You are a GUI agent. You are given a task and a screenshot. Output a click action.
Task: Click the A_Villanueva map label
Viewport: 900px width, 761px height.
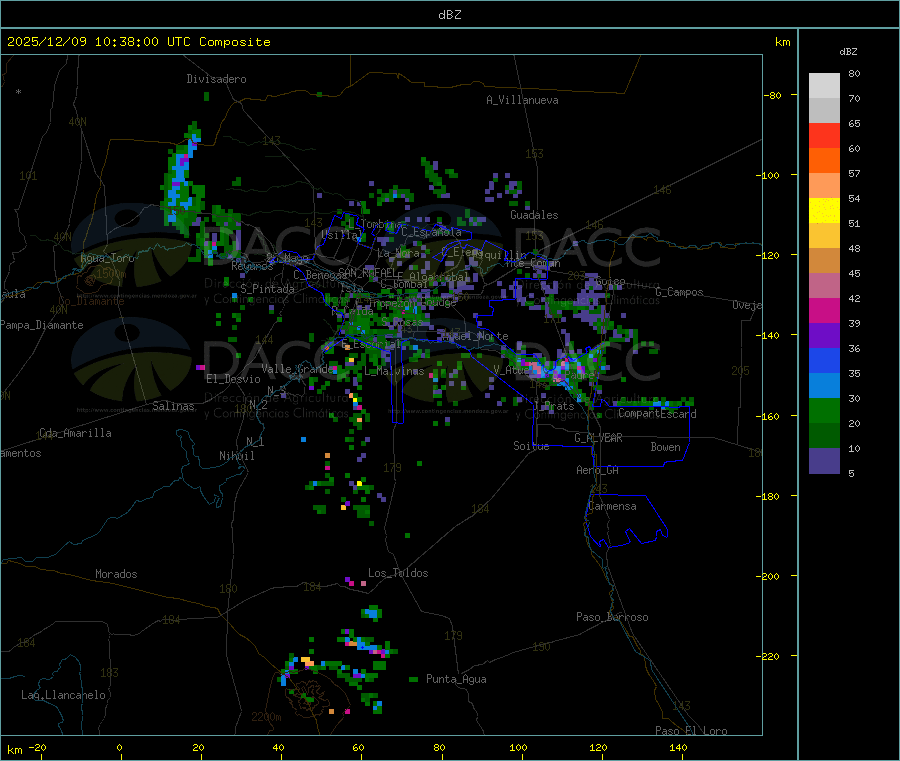(522, 100)
